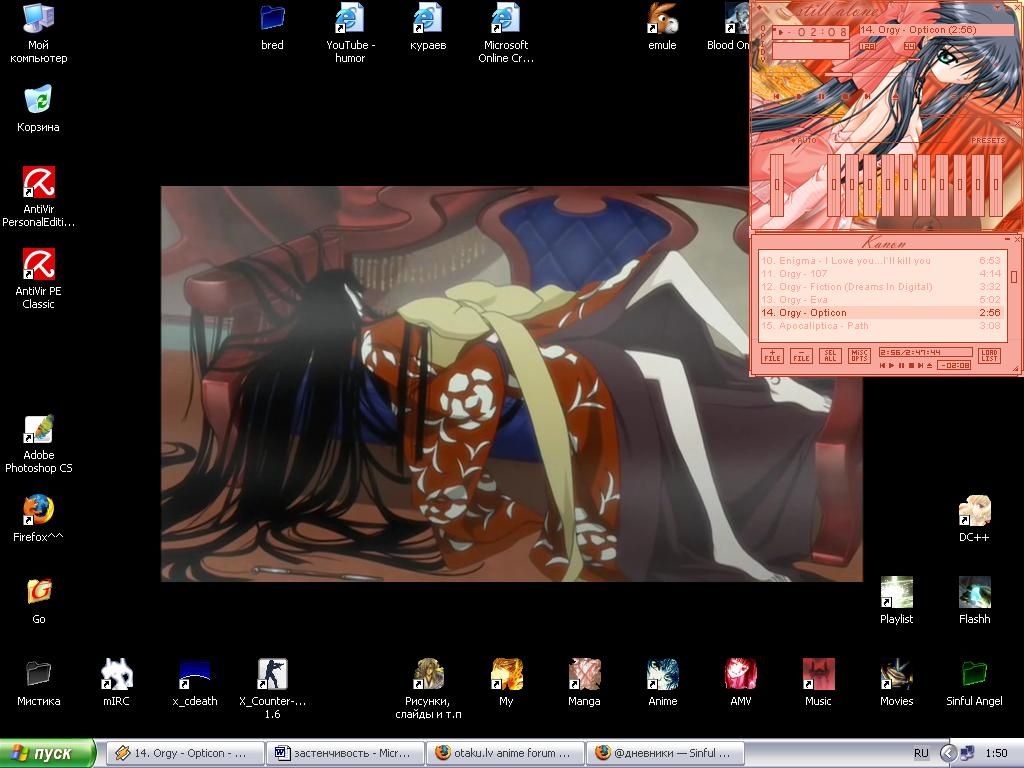Open the LOAD LIST playlist menu

pyautogui.click(x=989, y=356)
